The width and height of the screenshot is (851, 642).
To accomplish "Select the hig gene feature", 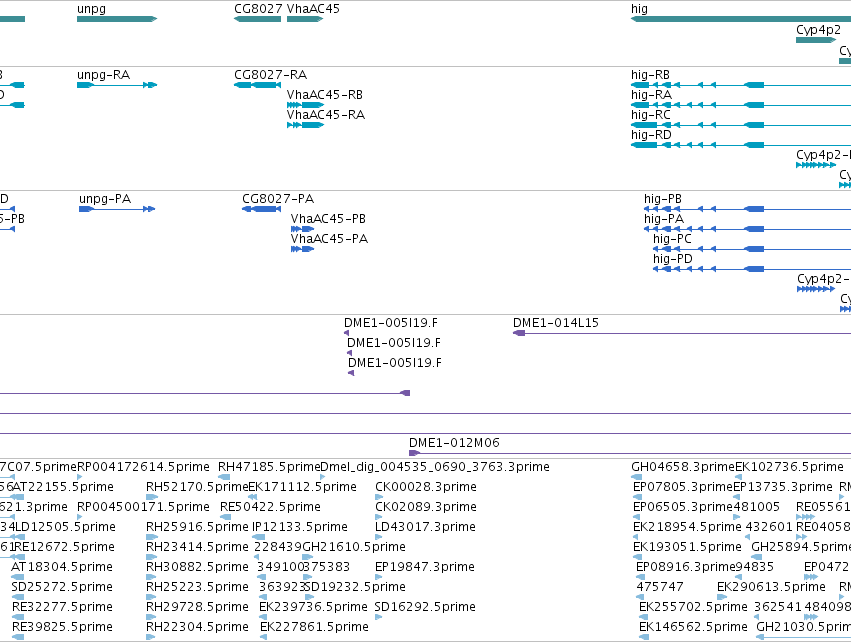I will [741, 19].
